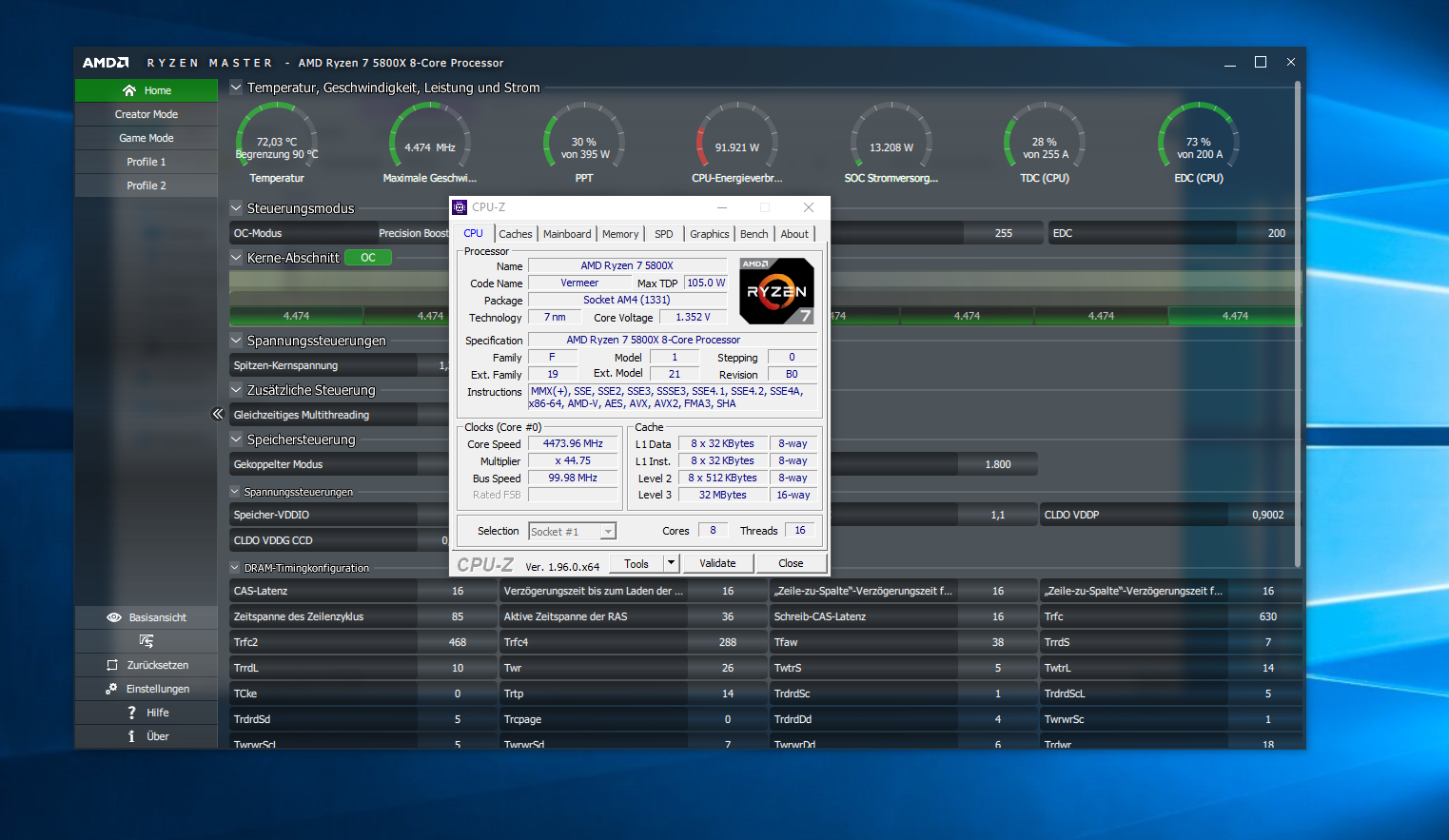Click the Speicher-VDDIO value 1,1
This screenshot has width=1449, height=840.
[x=998, y=515]
